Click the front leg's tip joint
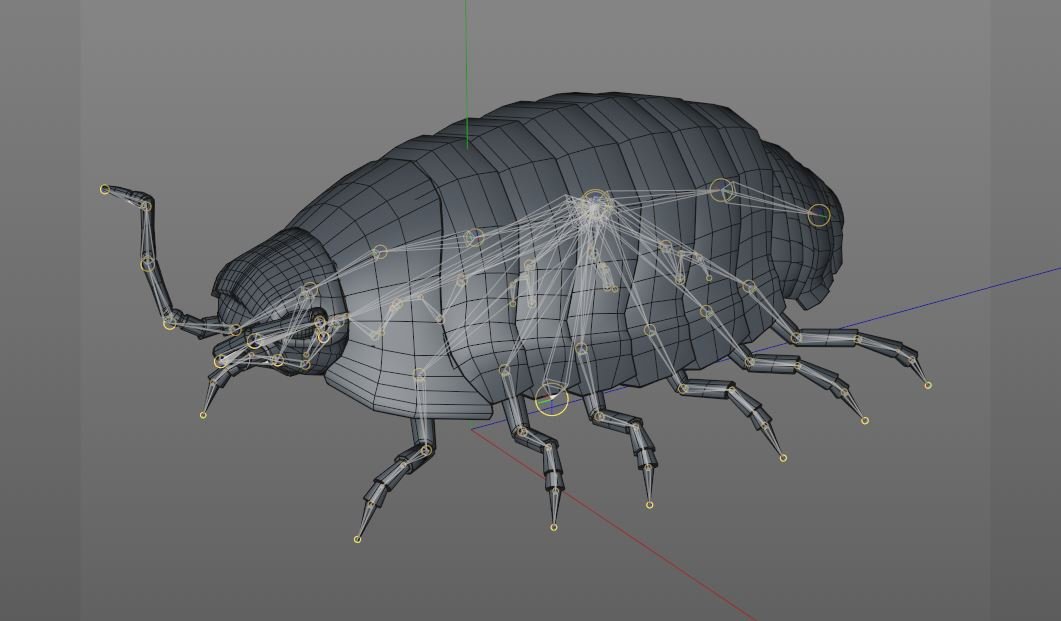 tap(357, 539)
